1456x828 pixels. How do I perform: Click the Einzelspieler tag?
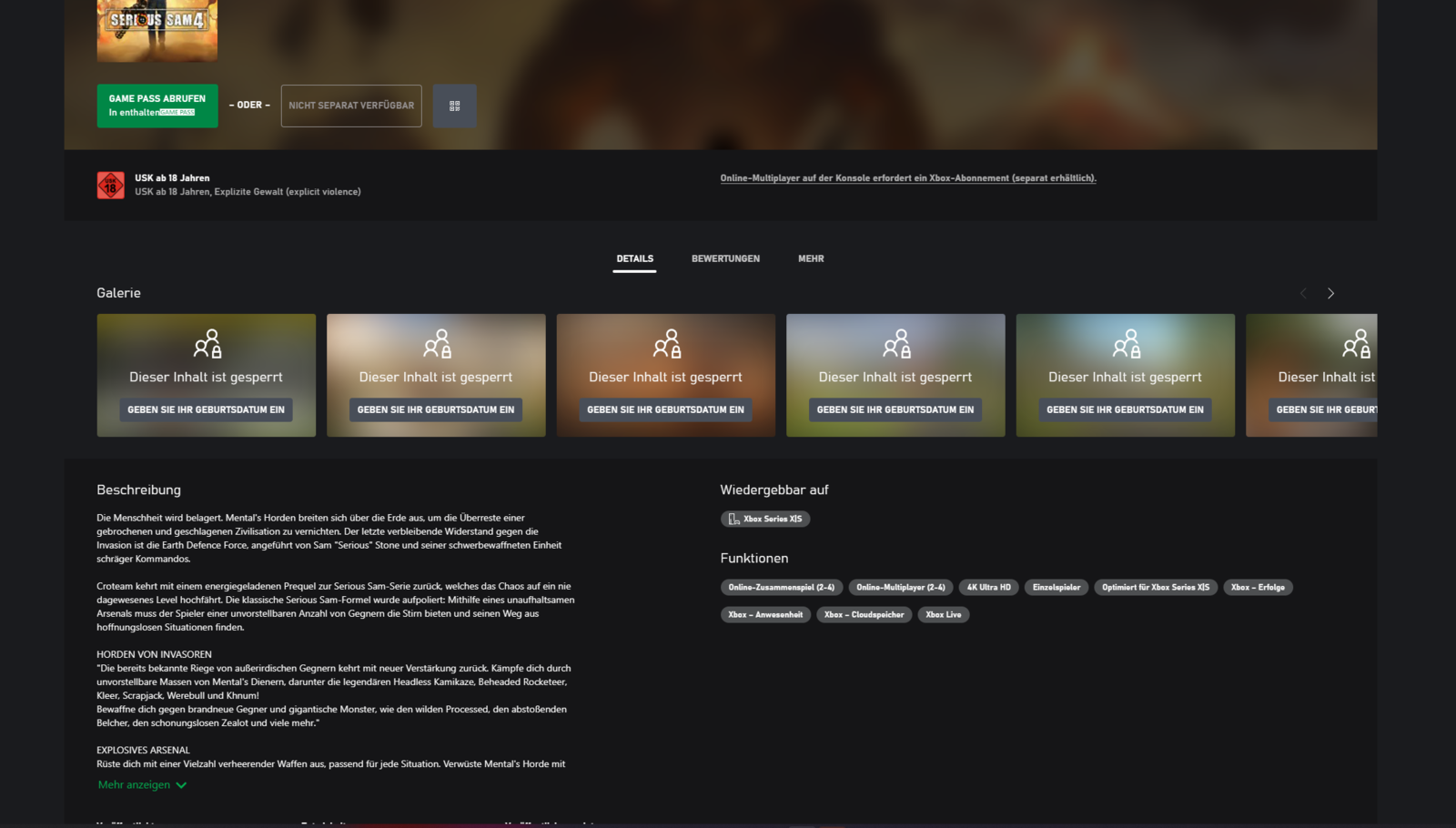(x=1057, y=588)
